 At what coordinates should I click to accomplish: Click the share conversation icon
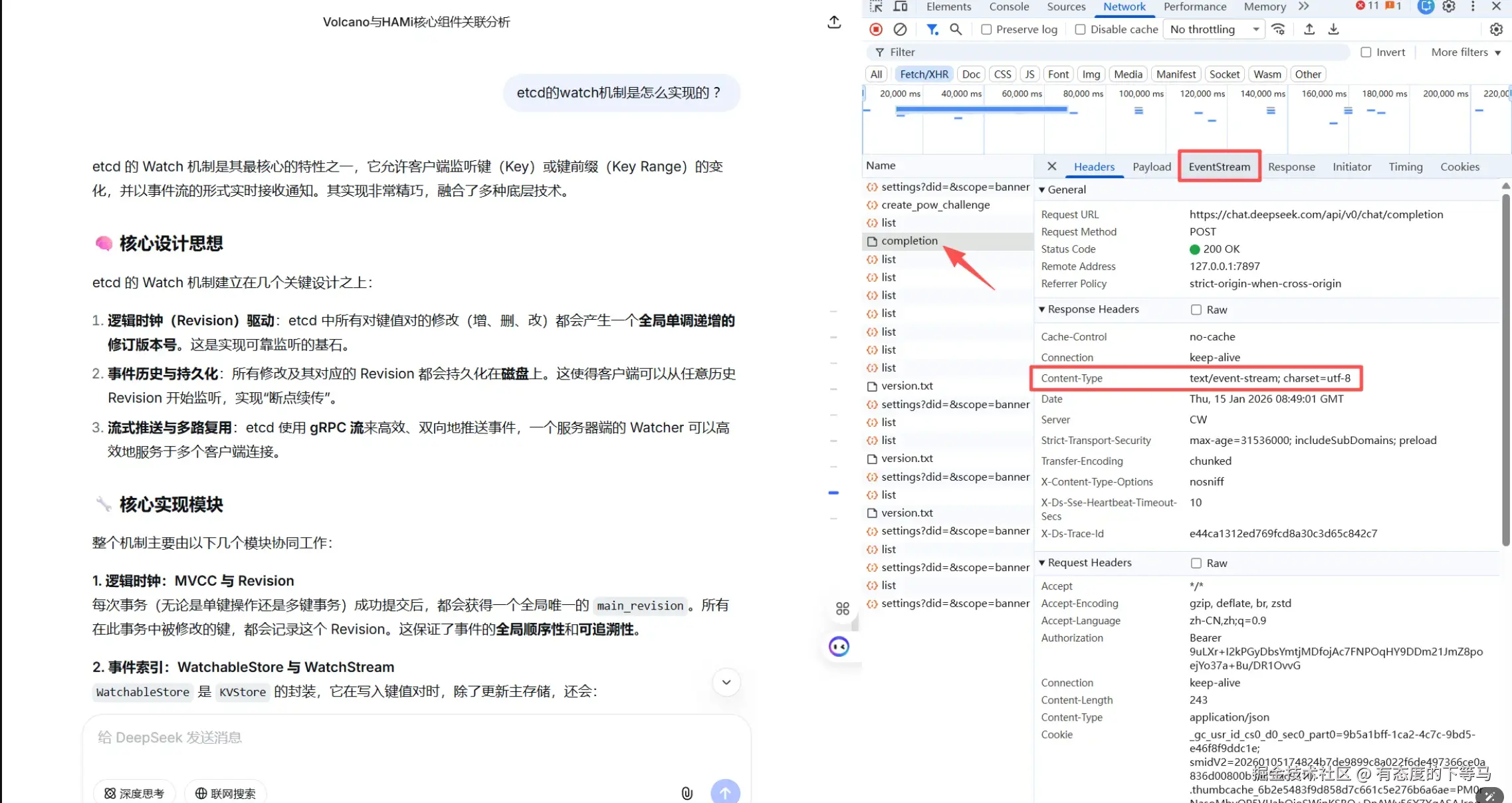tap(834, 22)
